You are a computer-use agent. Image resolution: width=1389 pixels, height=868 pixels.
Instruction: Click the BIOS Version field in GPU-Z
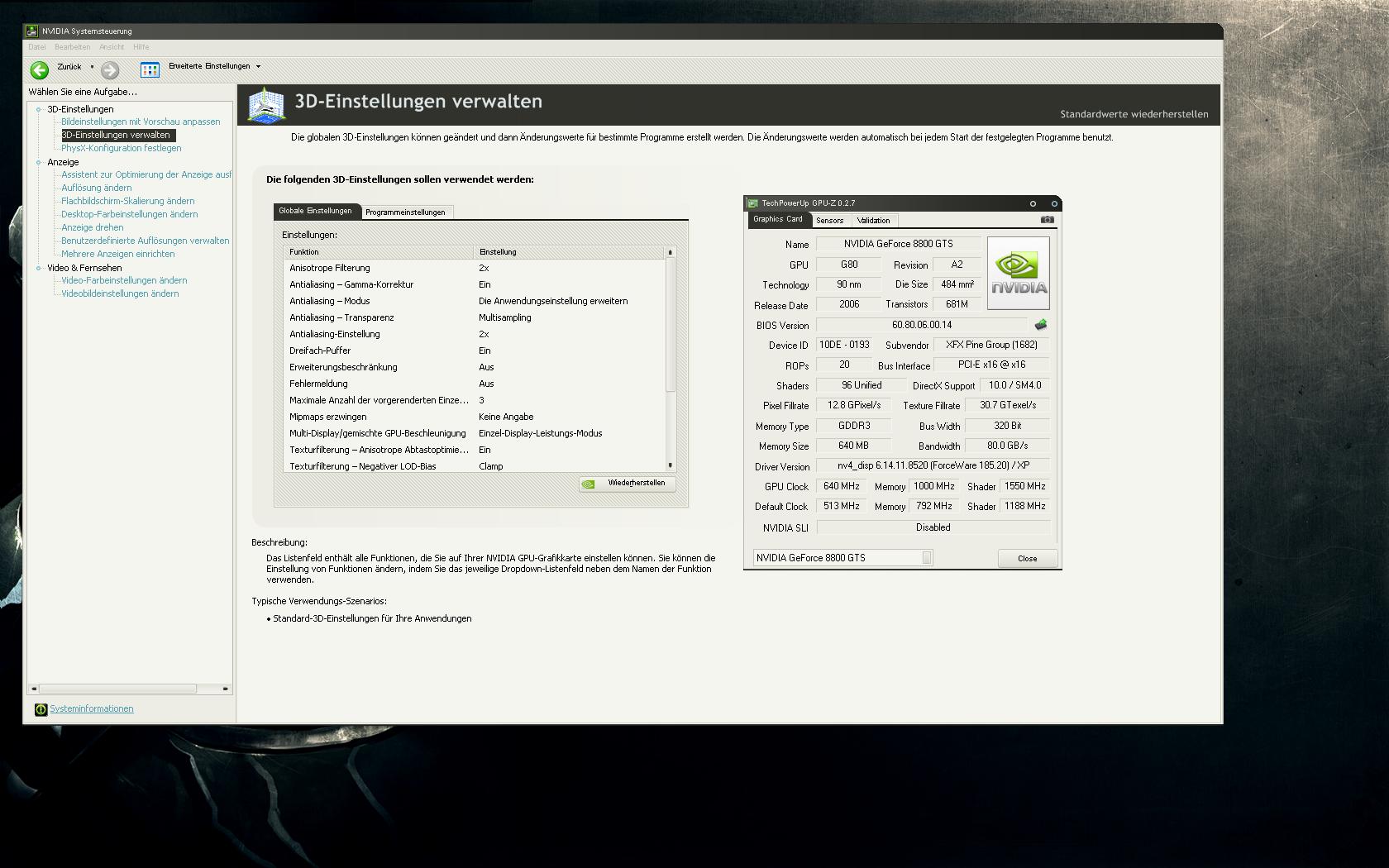pyautogui.click(x=922, y=326)
